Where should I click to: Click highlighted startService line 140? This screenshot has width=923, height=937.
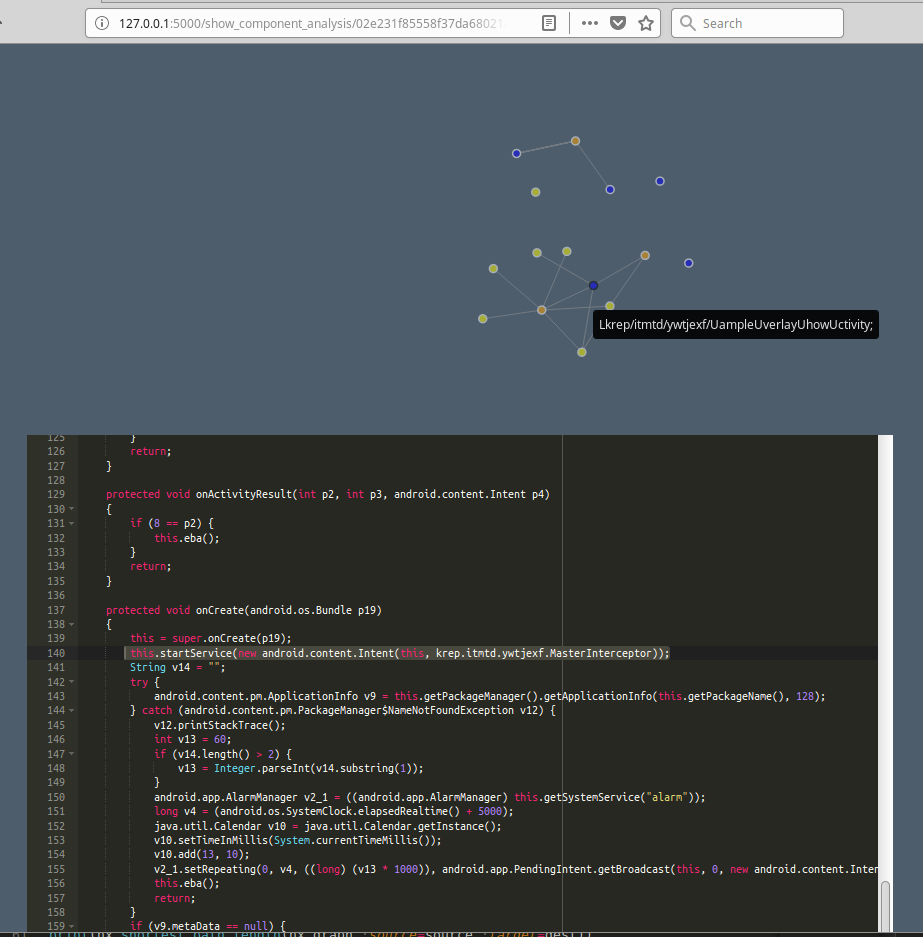400,653
